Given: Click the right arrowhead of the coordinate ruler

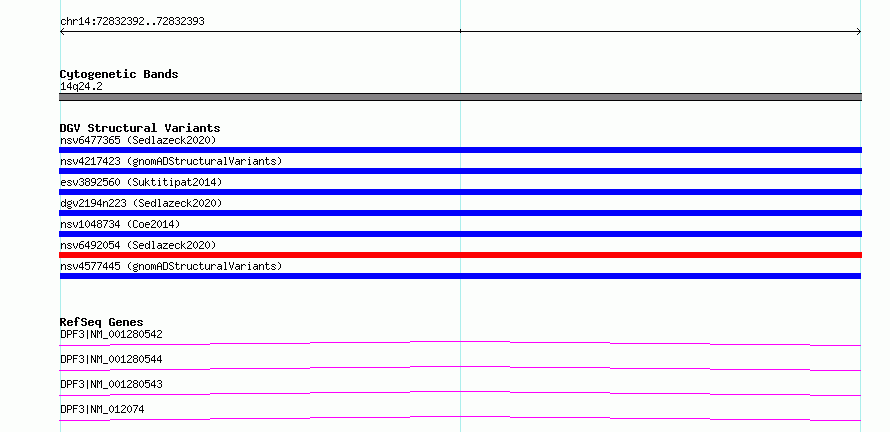Looking at the screenshot, I should click(x=858, y=32).
